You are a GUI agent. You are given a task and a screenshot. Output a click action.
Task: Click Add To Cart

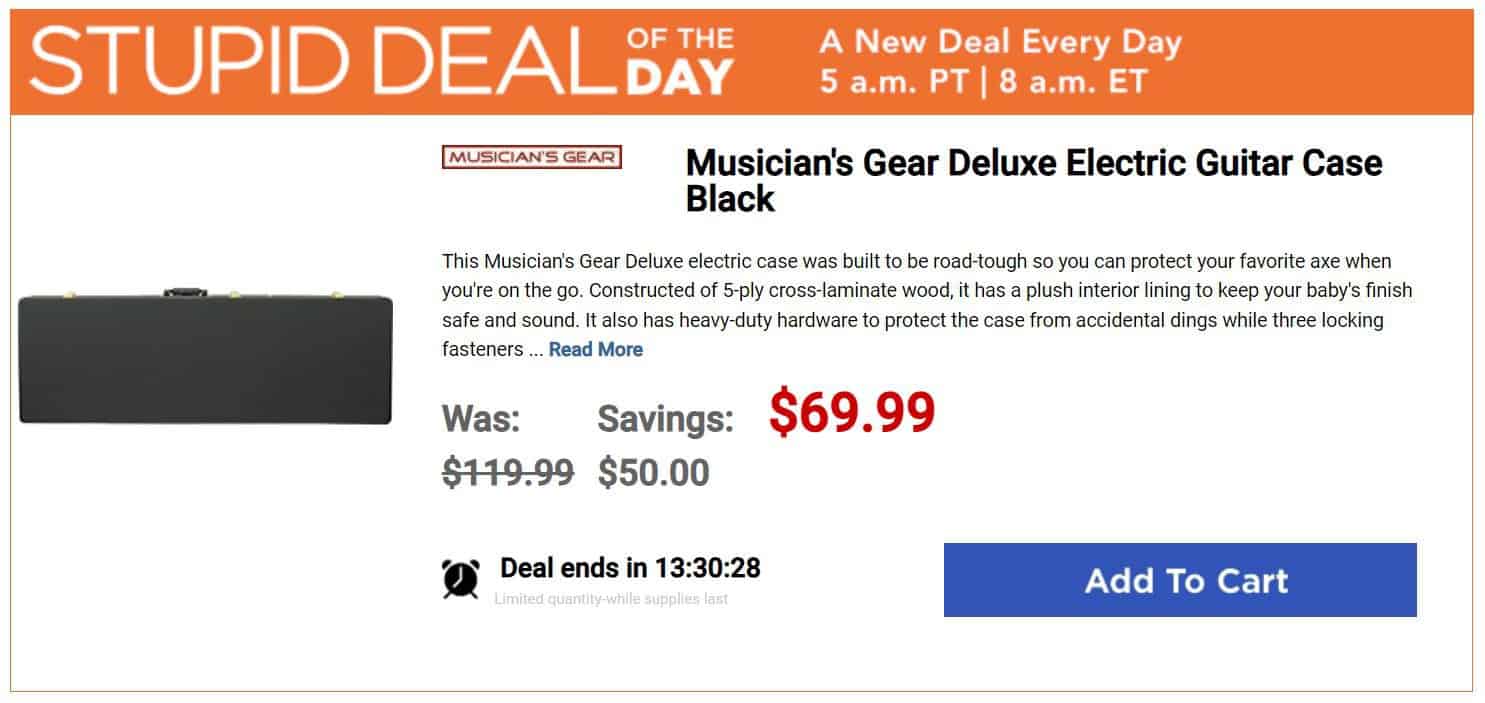1180,581
